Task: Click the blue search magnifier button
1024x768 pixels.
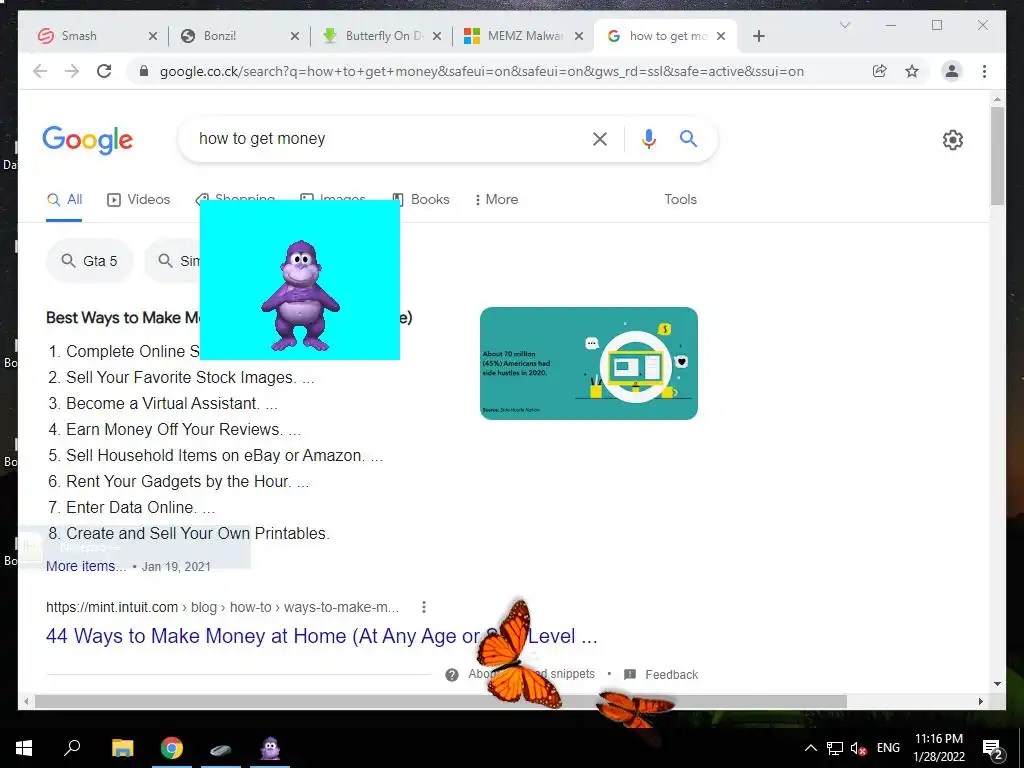Action: pyautogui.click(x=688, y=138)
